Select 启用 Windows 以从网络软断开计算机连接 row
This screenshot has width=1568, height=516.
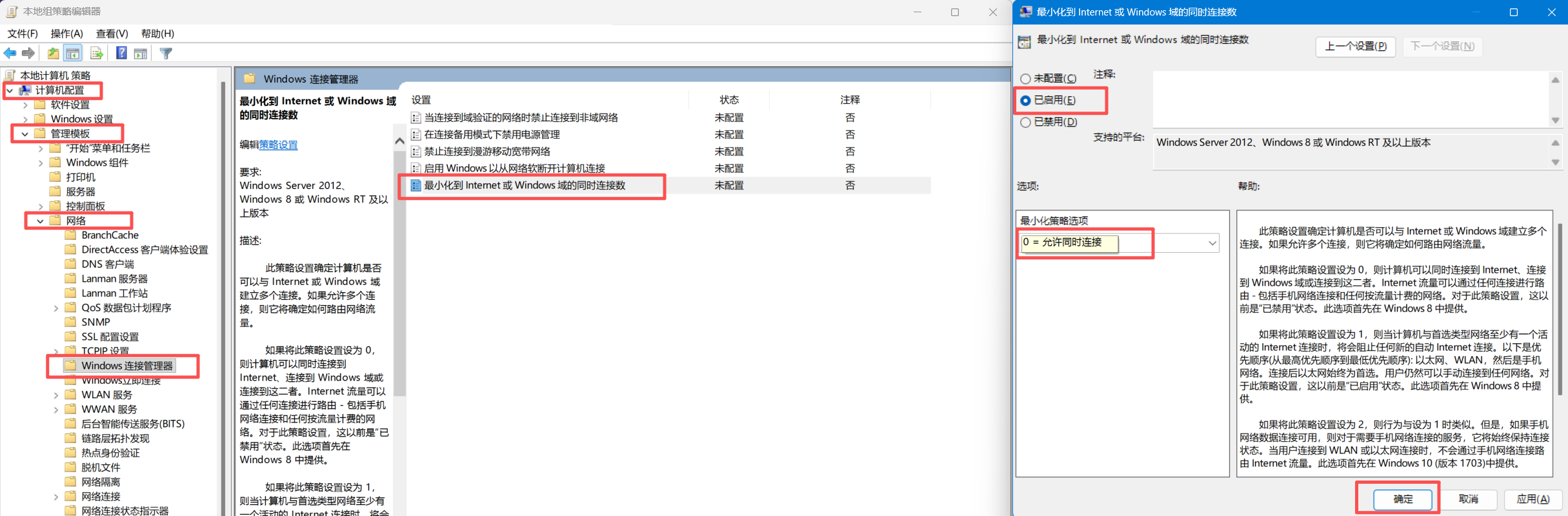click(x=670, y=168)
